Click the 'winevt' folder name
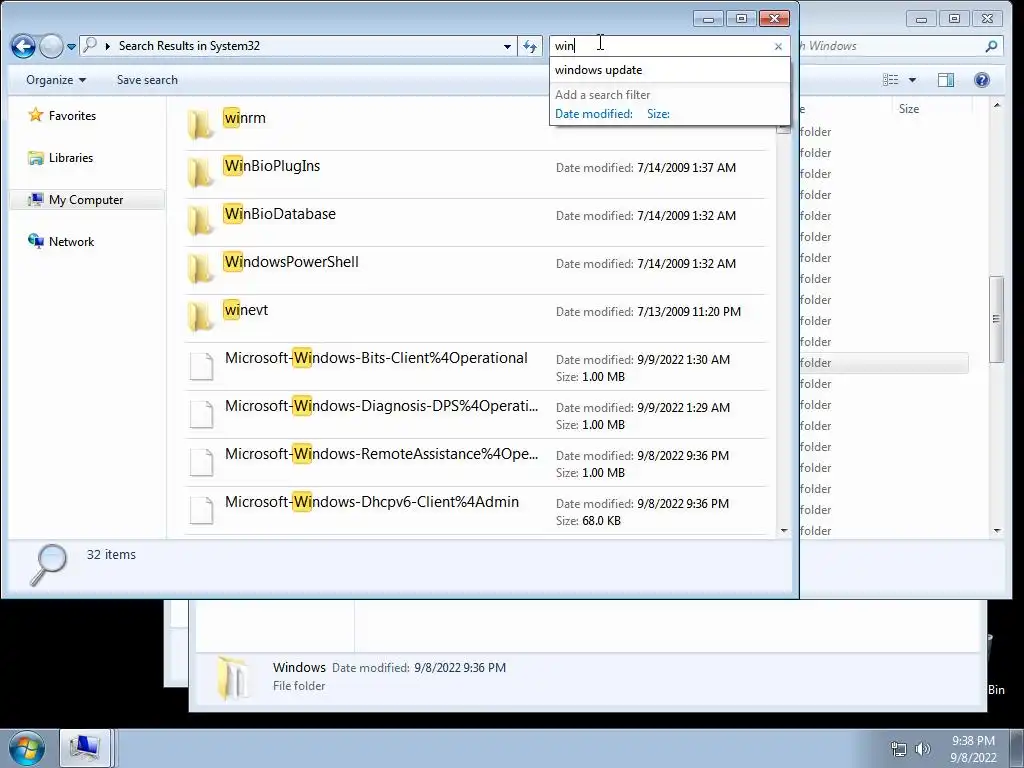Viewport: 1024px width, 768px height. pyautogui.click(x=246, y=310)
